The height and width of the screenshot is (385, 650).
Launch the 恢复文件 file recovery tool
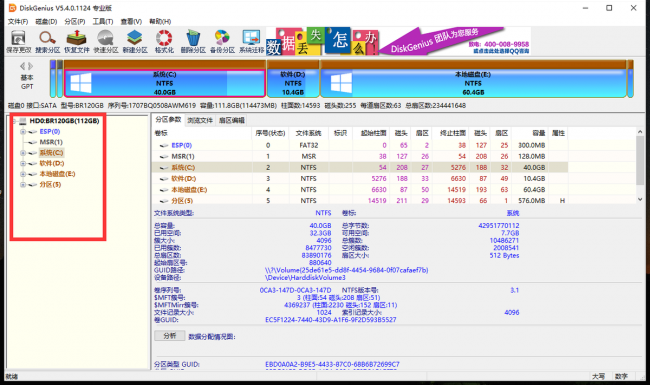pos(77,41)
